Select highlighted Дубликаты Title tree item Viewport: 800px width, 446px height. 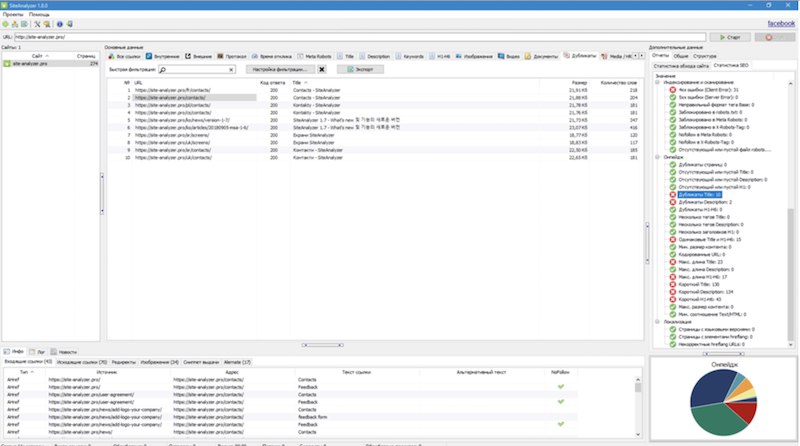(699, 194)
